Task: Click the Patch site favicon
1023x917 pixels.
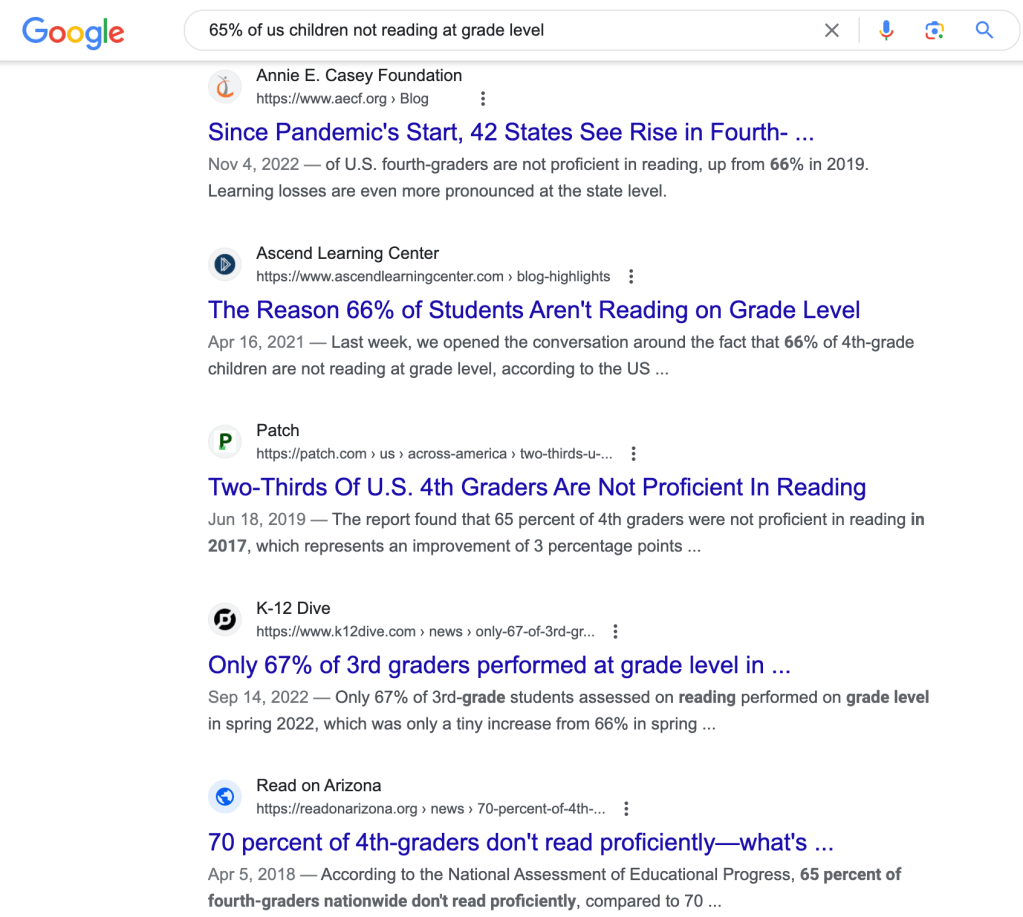Action: coord(225,442)
